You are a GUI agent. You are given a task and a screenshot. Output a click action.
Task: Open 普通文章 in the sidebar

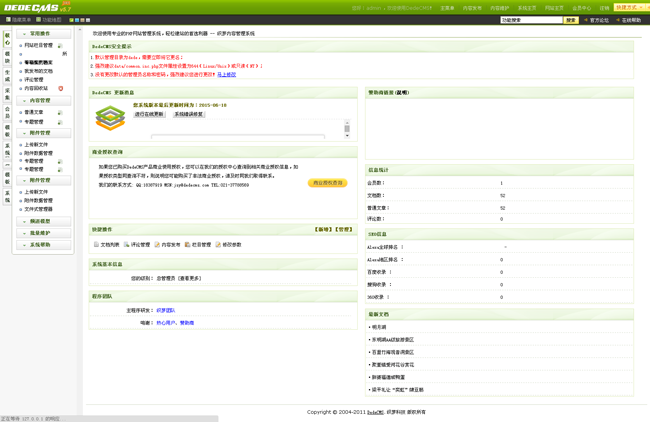coord(34,112)
